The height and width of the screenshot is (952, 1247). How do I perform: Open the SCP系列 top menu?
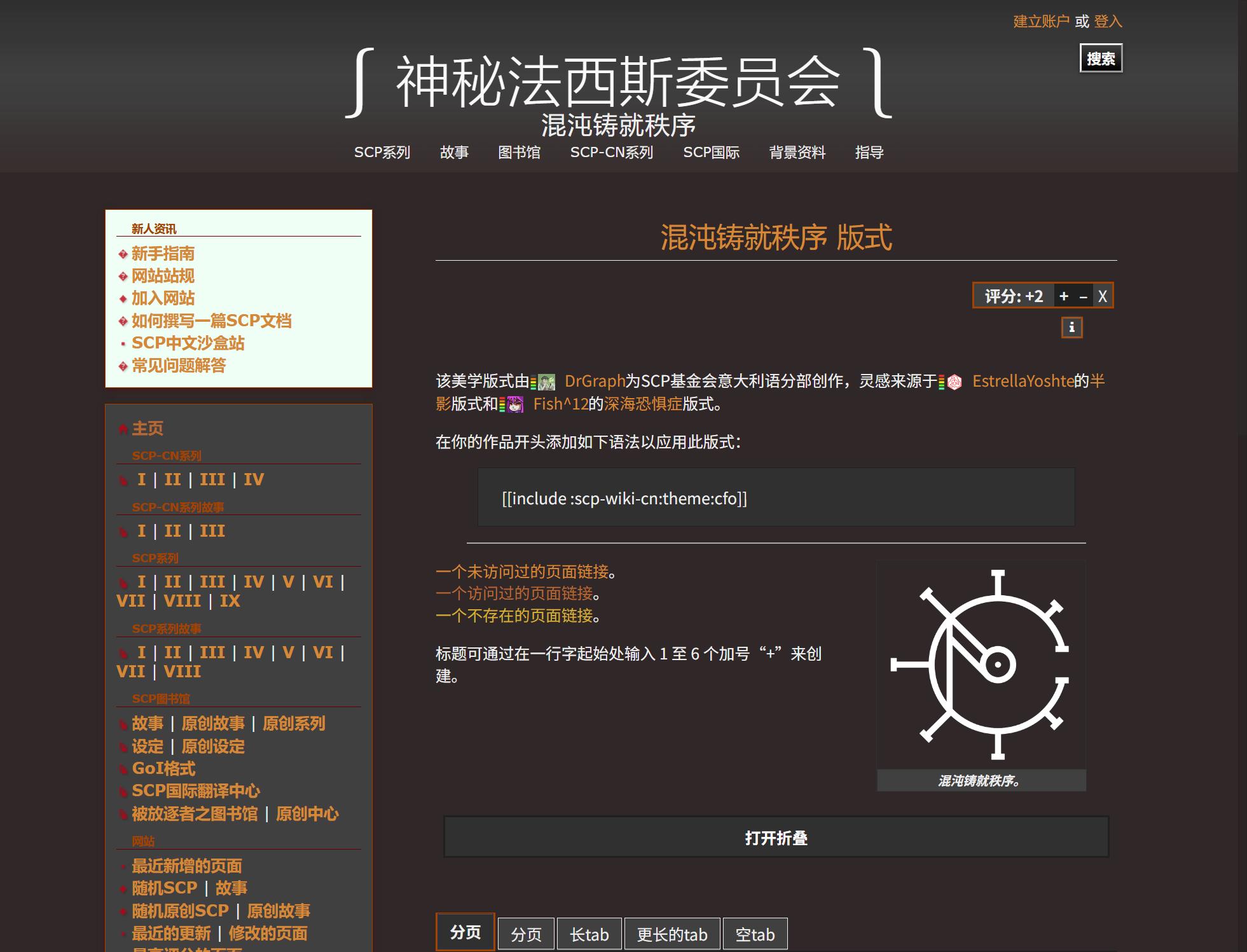(382, 153)
